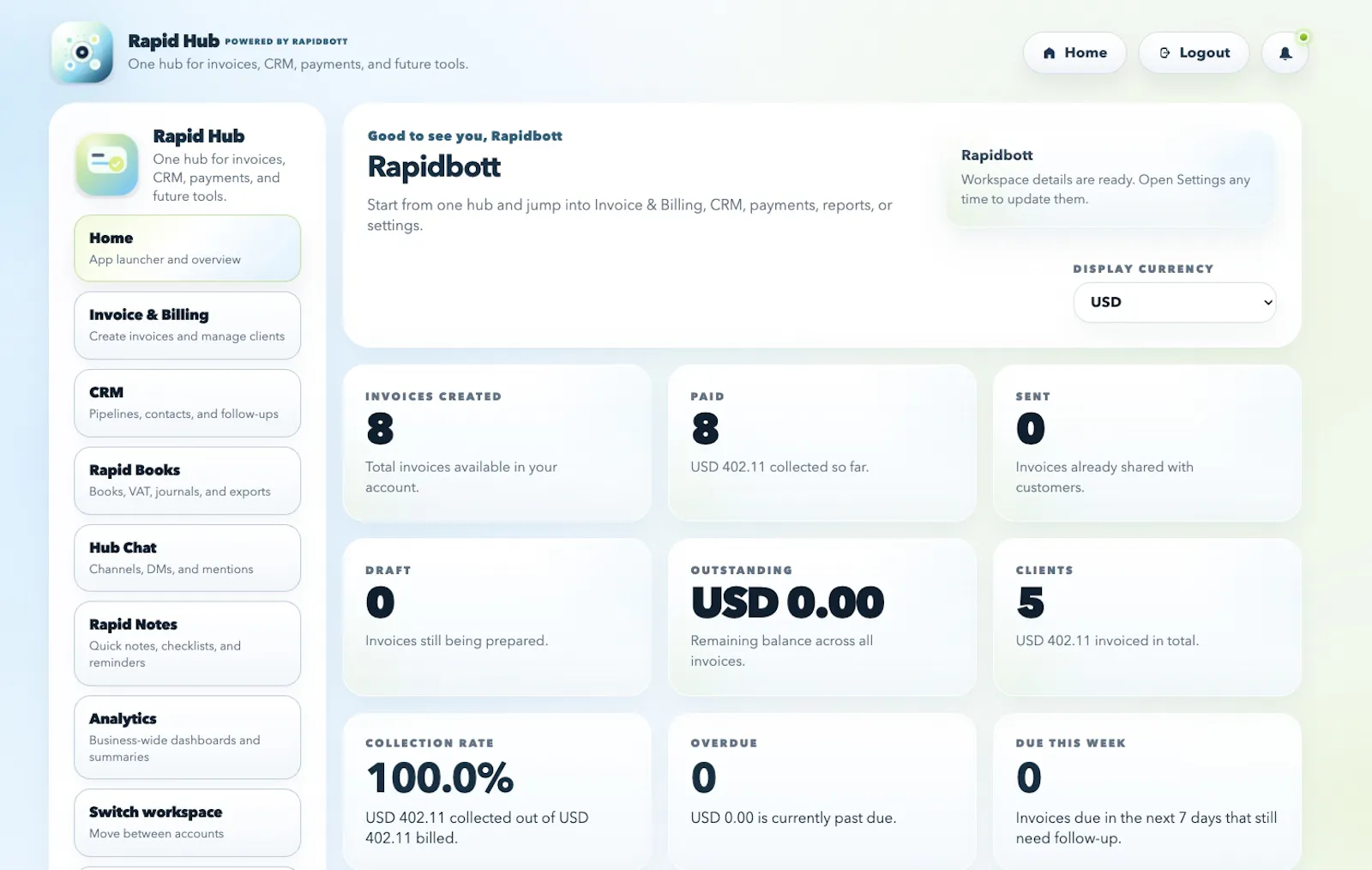The height and width of the screenshot is (870, 1372).
Task: Open the notifications bell icon
Action: (1285, 53)
